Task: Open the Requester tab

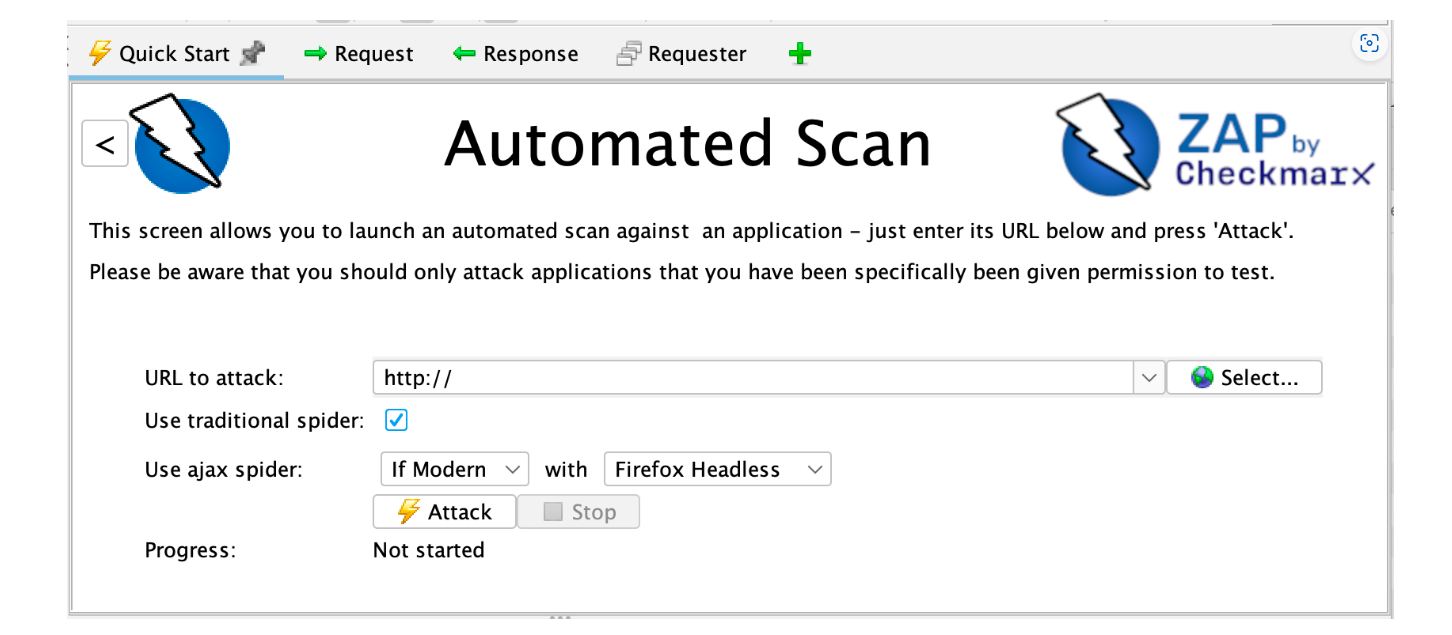Action: (682, 54)
